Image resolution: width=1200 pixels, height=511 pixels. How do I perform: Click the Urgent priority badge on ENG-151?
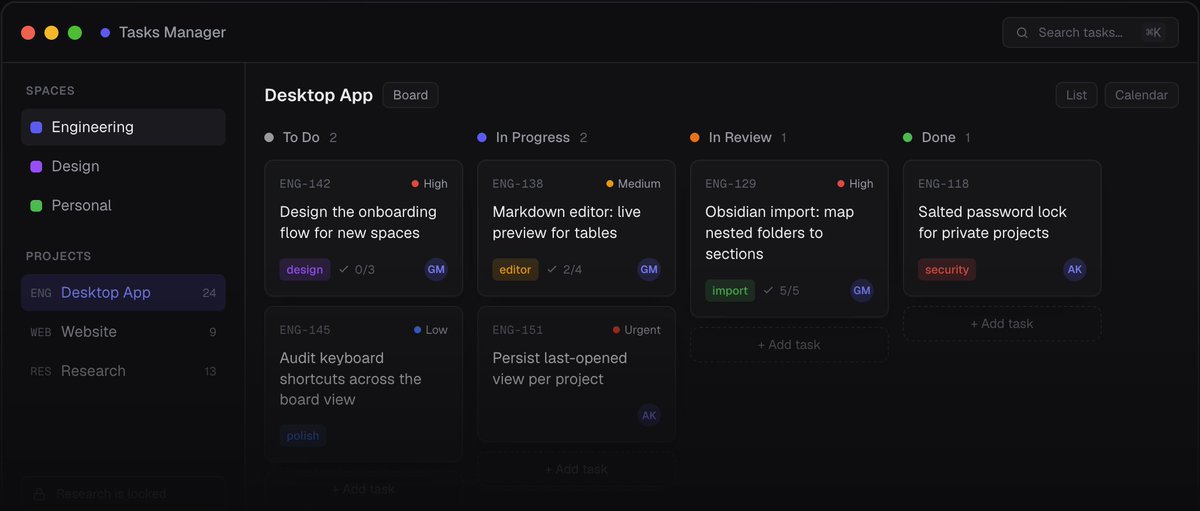pos(637,330)
